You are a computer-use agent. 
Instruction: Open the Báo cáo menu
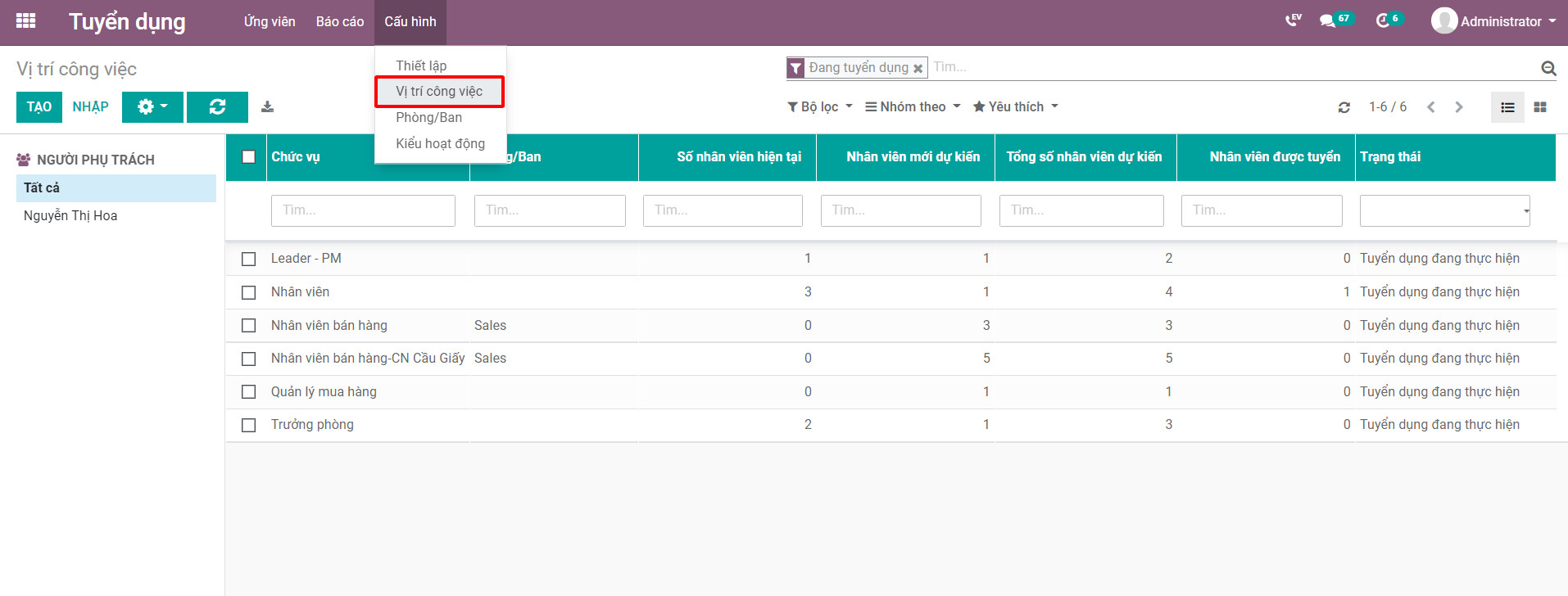coord(339,21)
